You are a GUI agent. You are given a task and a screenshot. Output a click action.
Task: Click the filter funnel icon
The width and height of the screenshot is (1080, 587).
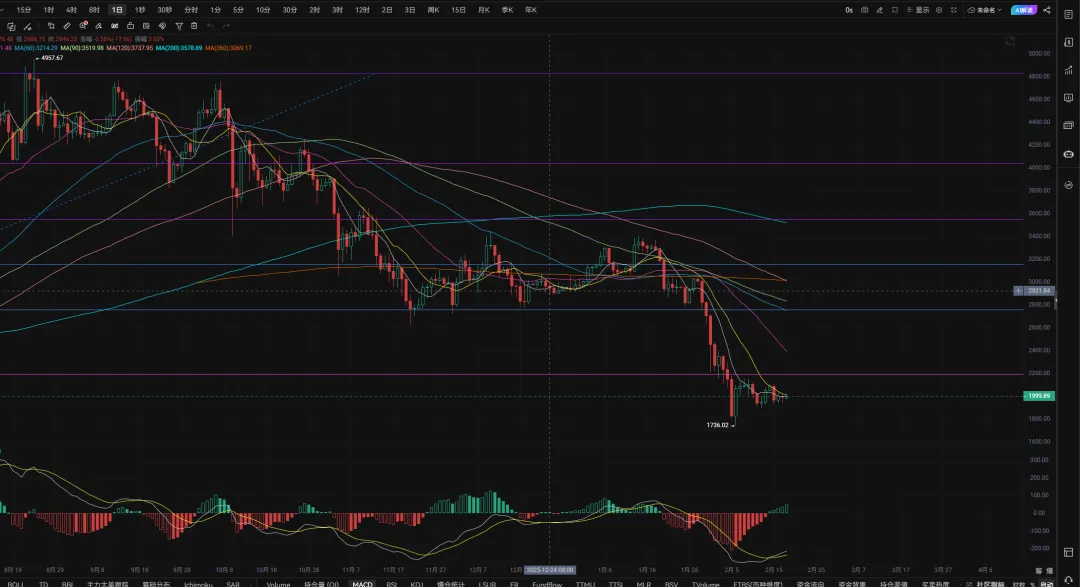click(179, 25)
